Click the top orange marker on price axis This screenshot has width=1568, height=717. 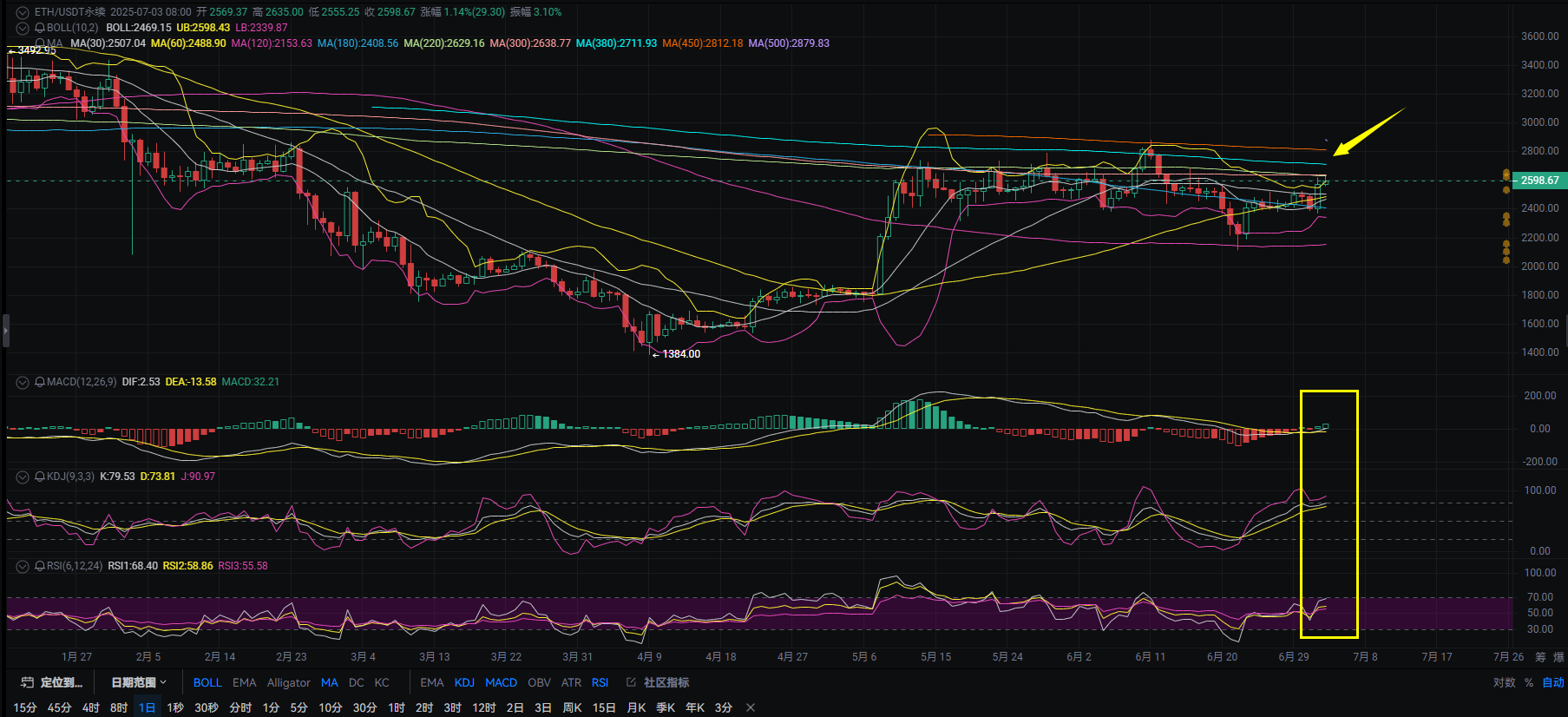[x=1506, y=175]
